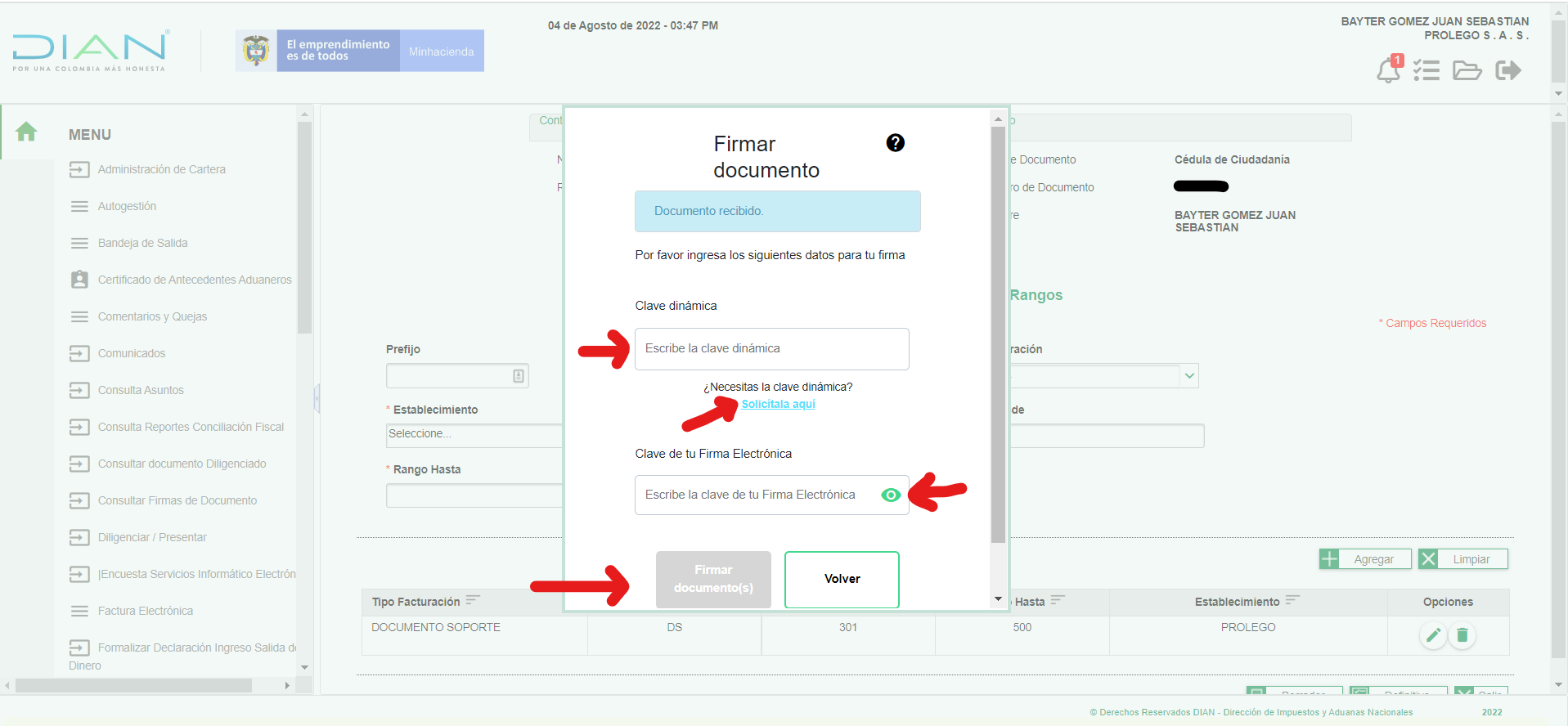Toggle password visibility eye icon
The width and height of the screenshot is (1568, 726).
coord(891,495)
